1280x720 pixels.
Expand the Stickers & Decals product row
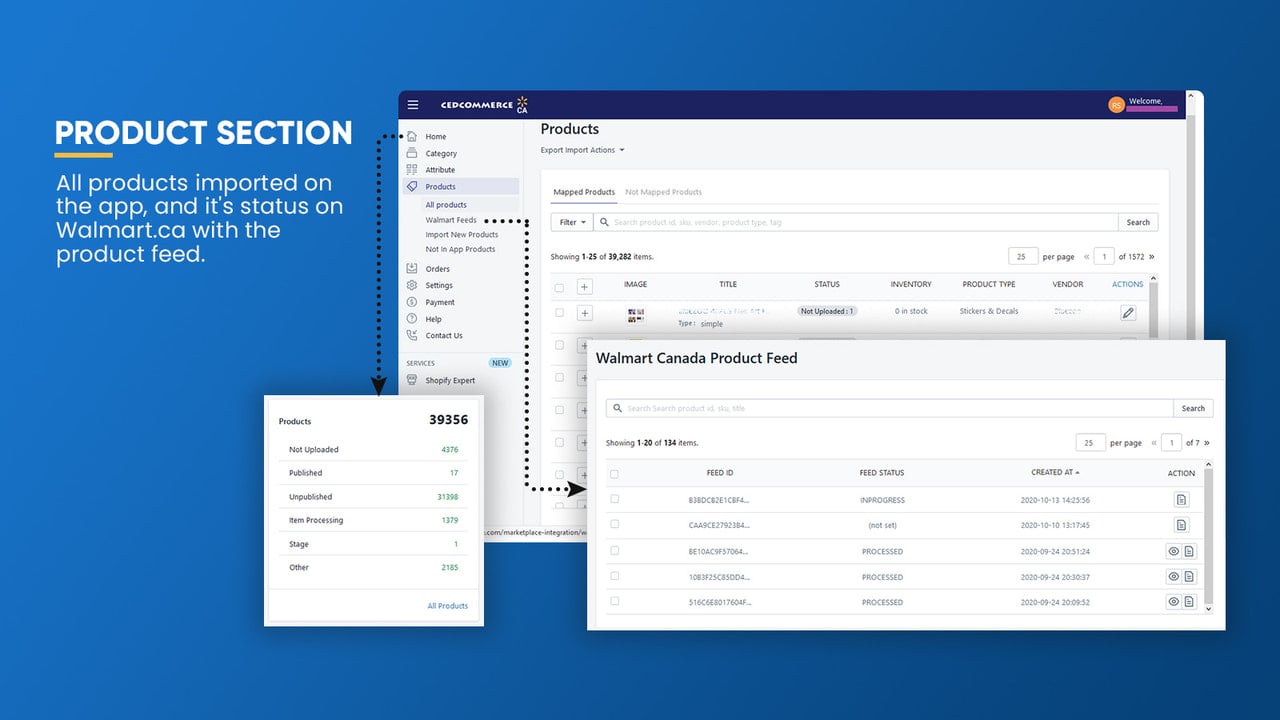(585, 313)
